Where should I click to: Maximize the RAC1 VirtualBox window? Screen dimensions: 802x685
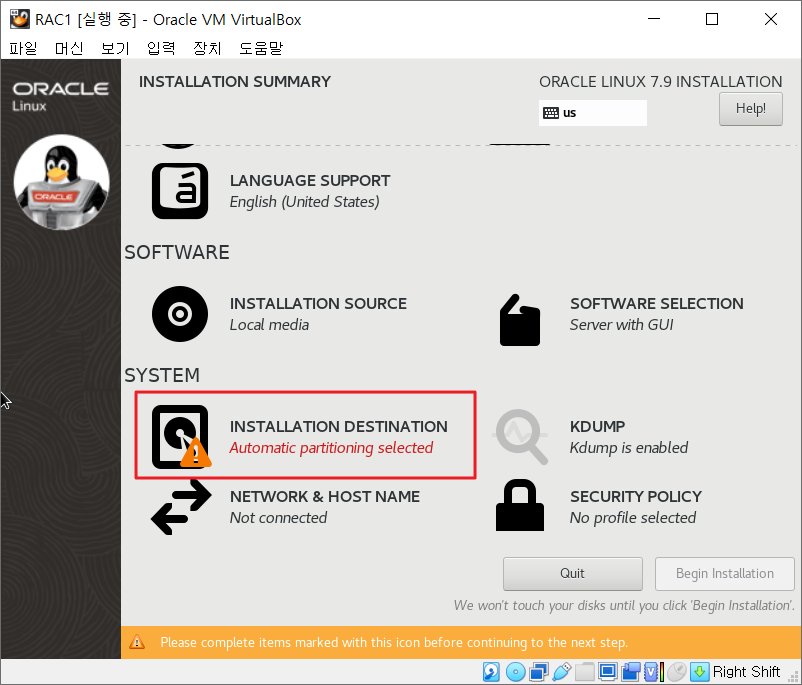(711, 19)
